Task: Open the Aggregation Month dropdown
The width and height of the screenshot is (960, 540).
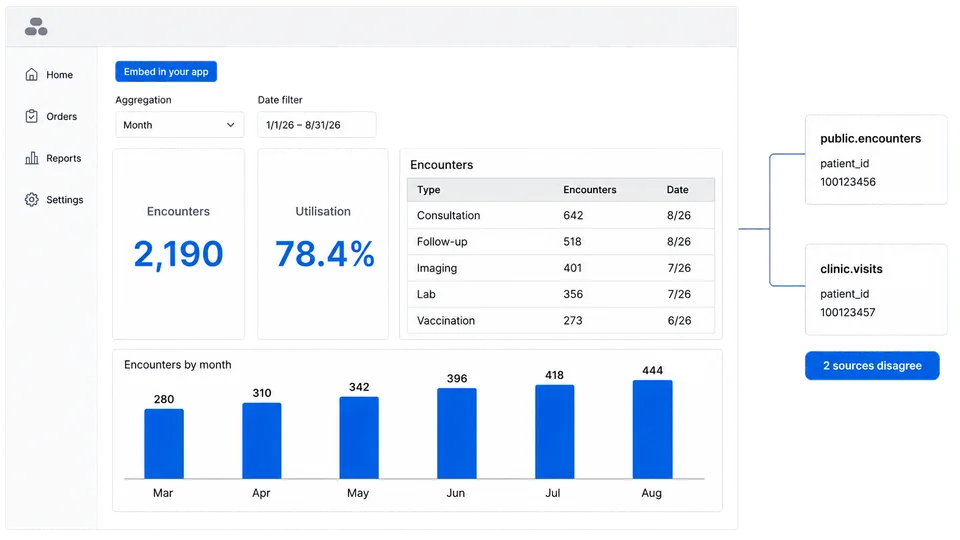Action: point(179,124)
